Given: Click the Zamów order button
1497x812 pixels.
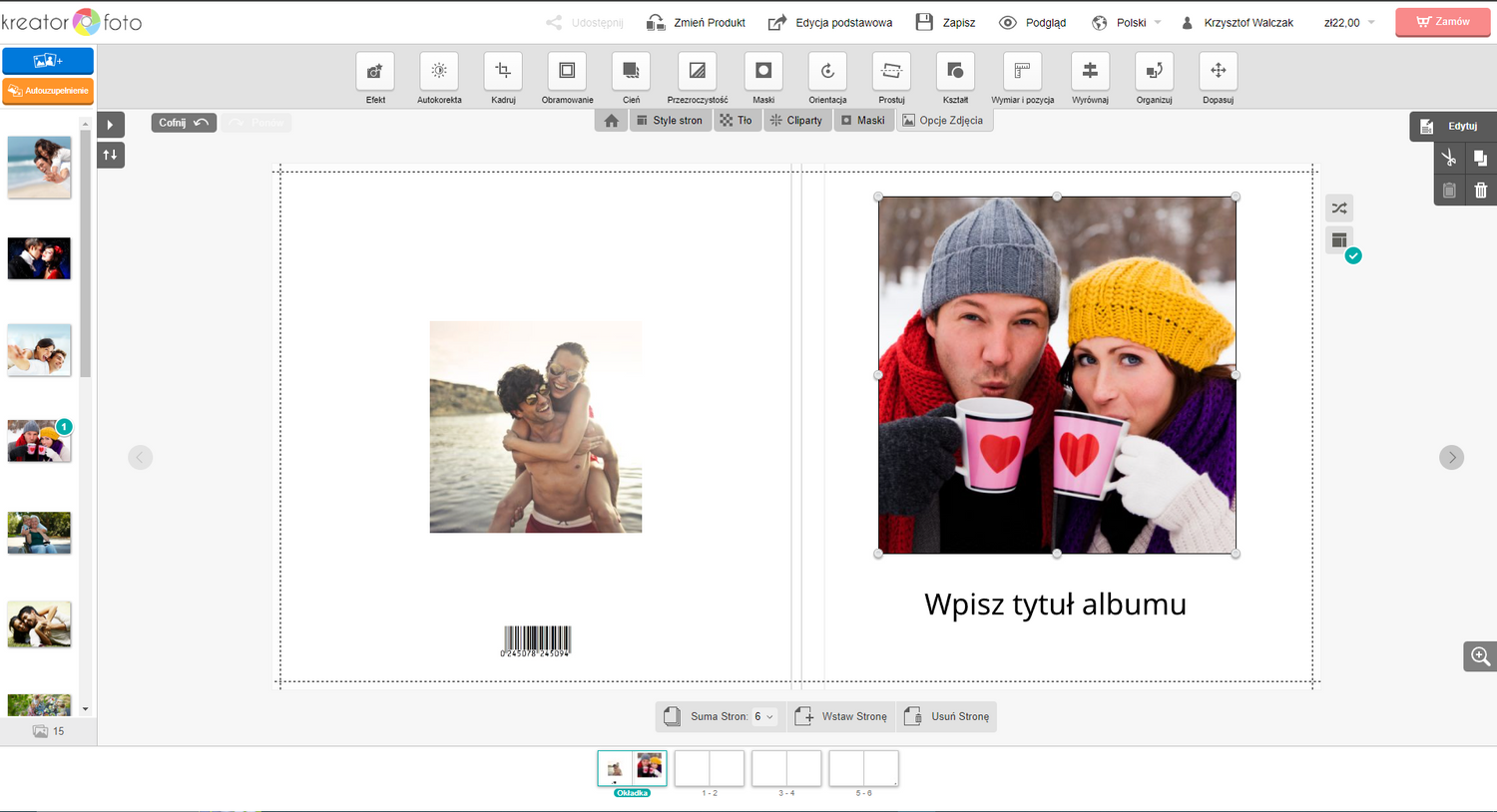Looking at the screenshot, I should (1442, 22).
